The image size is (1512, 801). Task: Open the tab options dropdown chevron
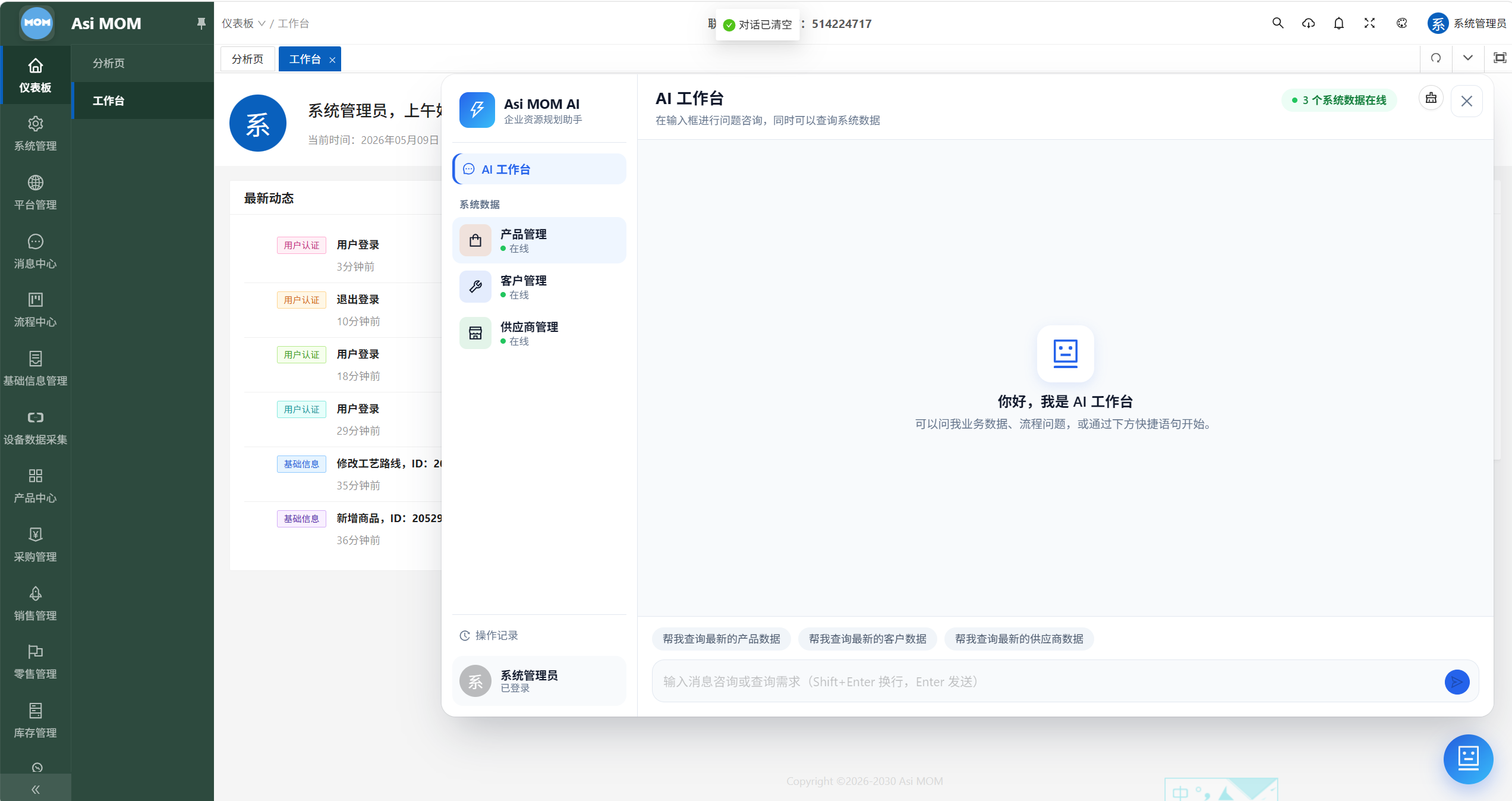tap(1467, 58)
